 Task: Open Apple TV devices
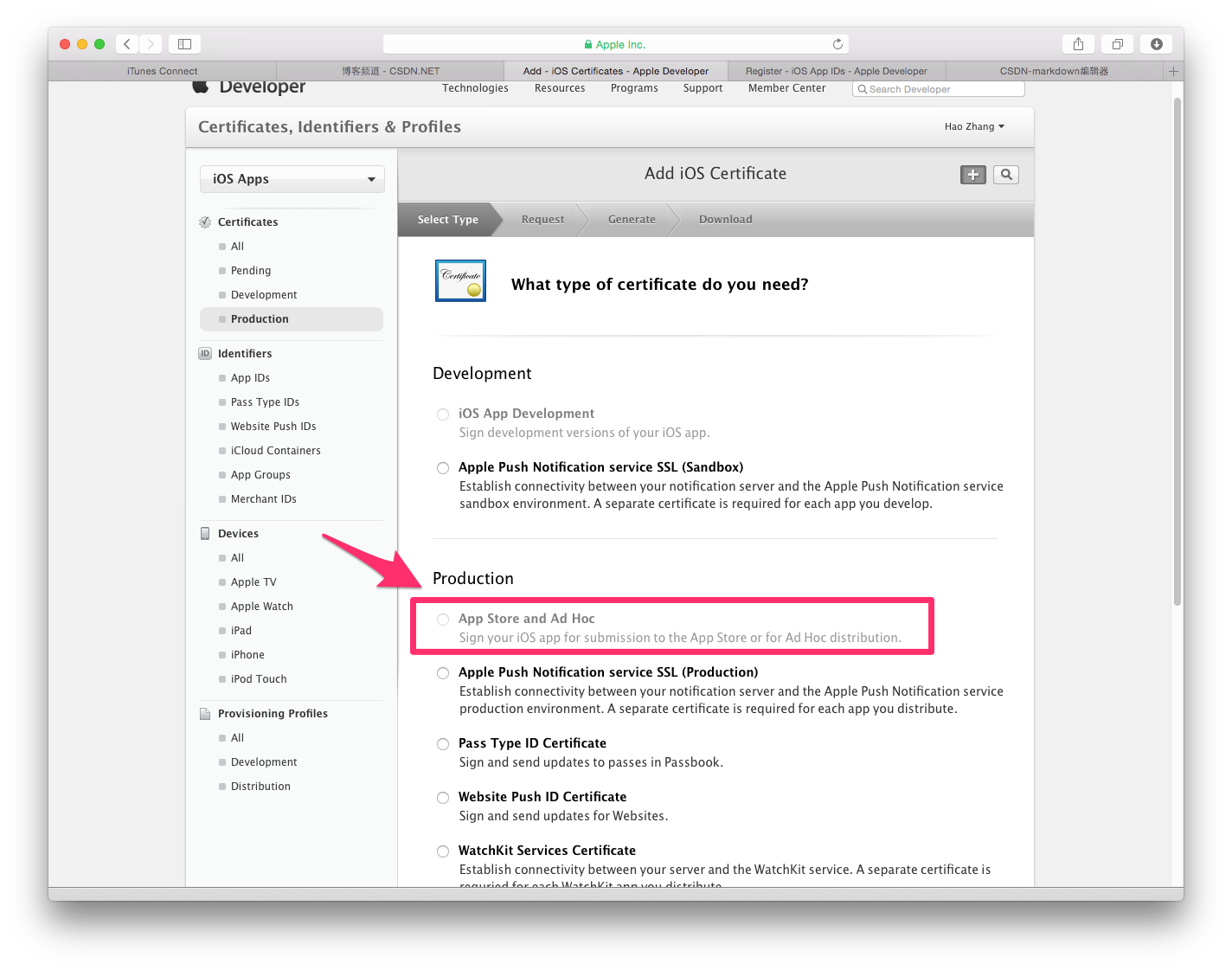click(253, 582)
